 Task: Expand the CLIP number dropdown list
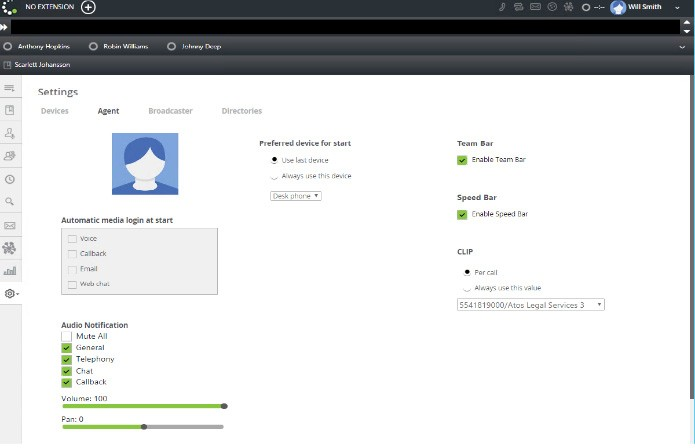click(x=530, y=304)
